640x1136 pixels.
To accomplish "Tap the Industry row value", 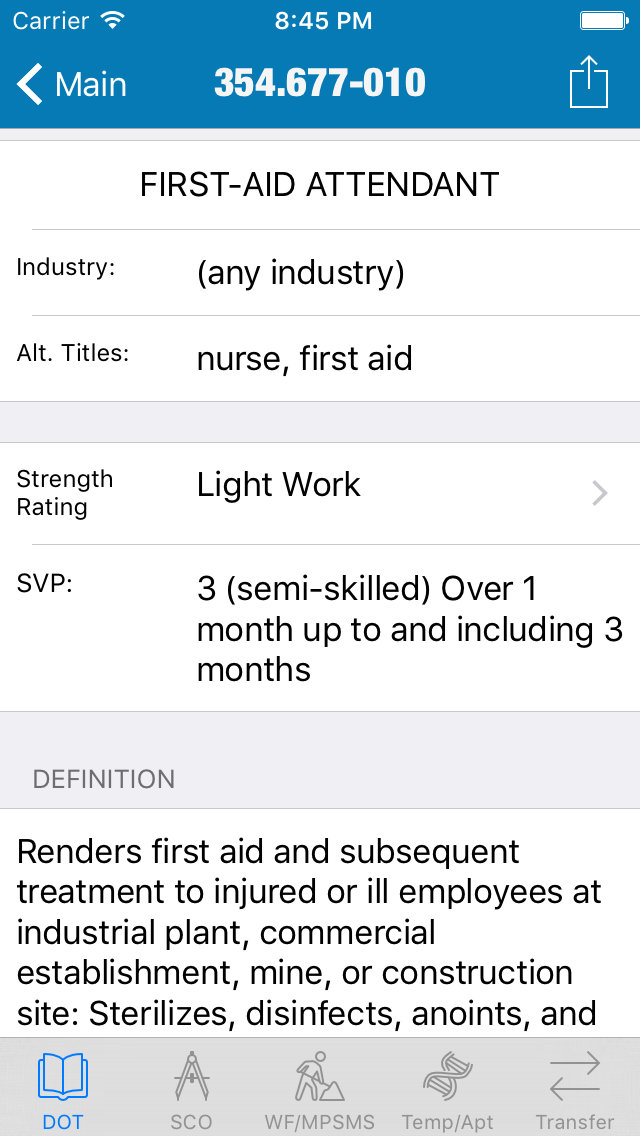I will [301, 272].
